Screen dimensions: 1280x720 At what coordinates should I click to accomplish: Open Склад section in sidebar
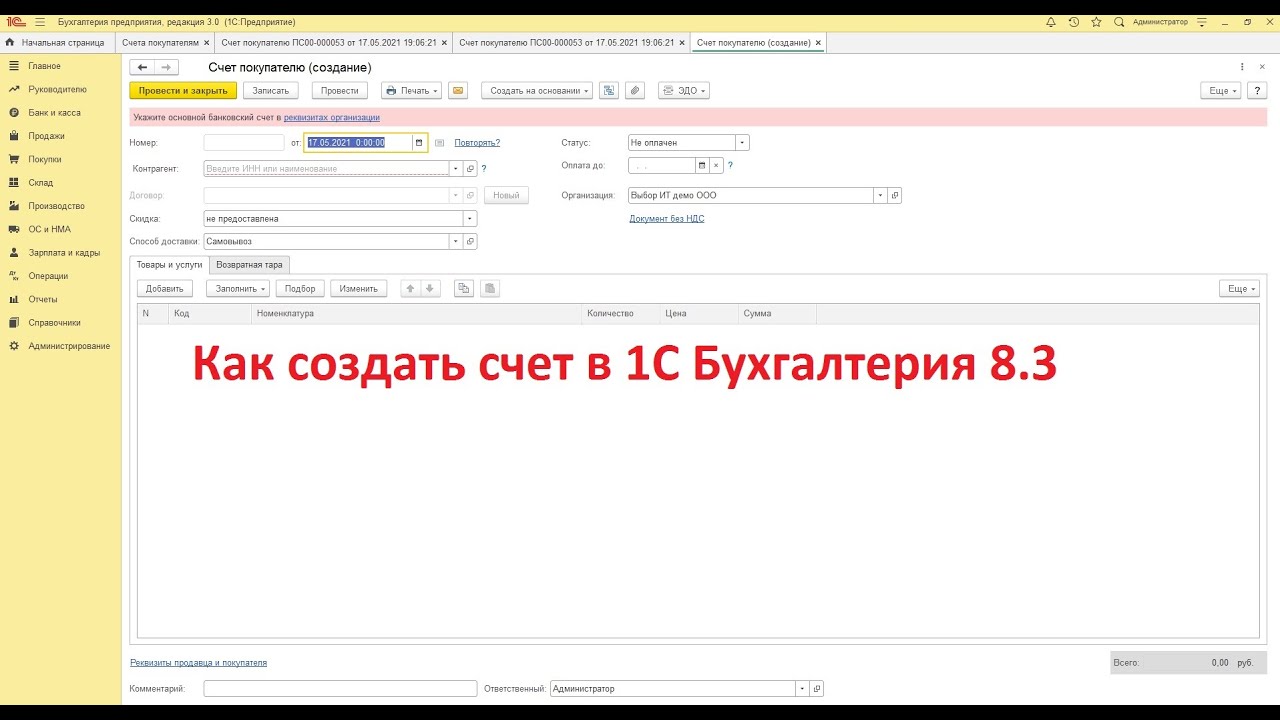pyautogui.click(x=41, y=183)
